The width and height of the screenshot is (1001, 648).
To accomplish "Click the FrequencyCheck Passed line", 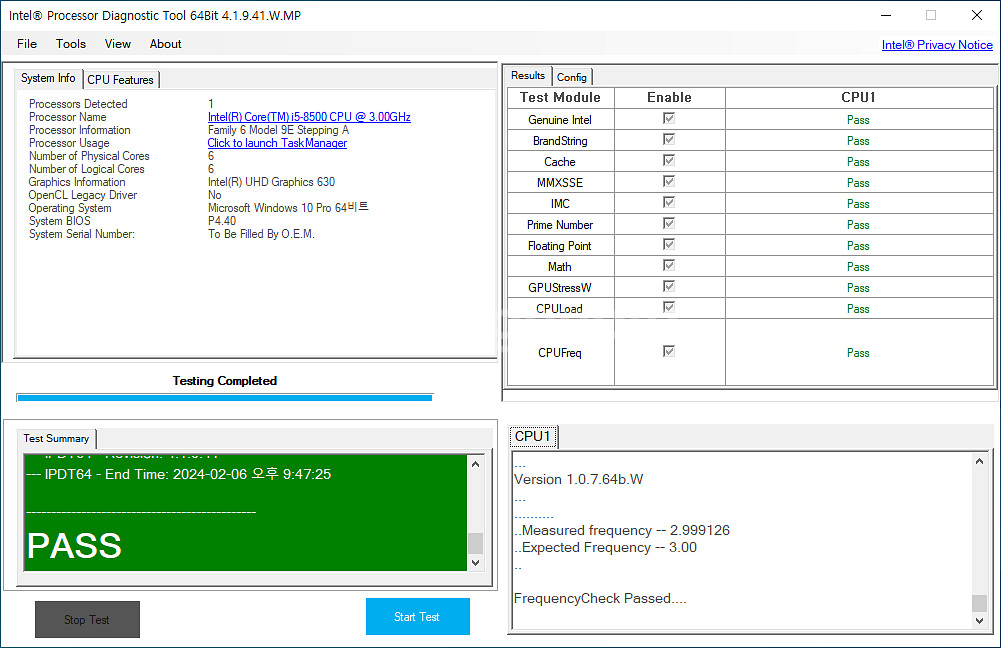I will click(x=600, y=599).
